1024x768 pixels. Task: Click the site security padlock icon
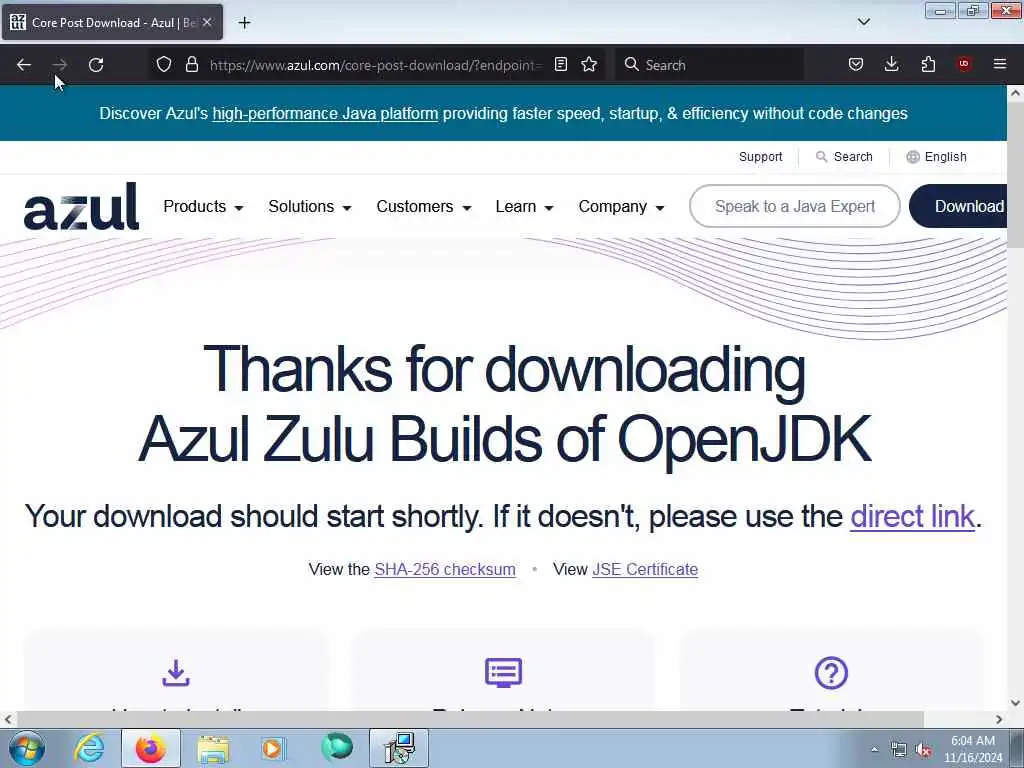(191, 65)
